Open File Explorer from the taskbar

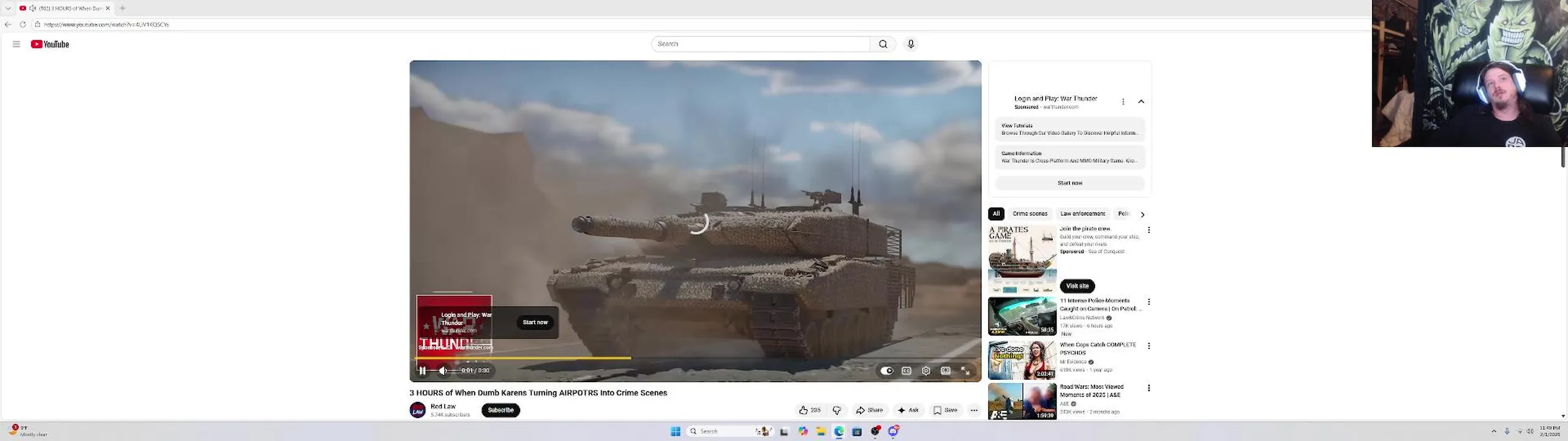(821, 432)
